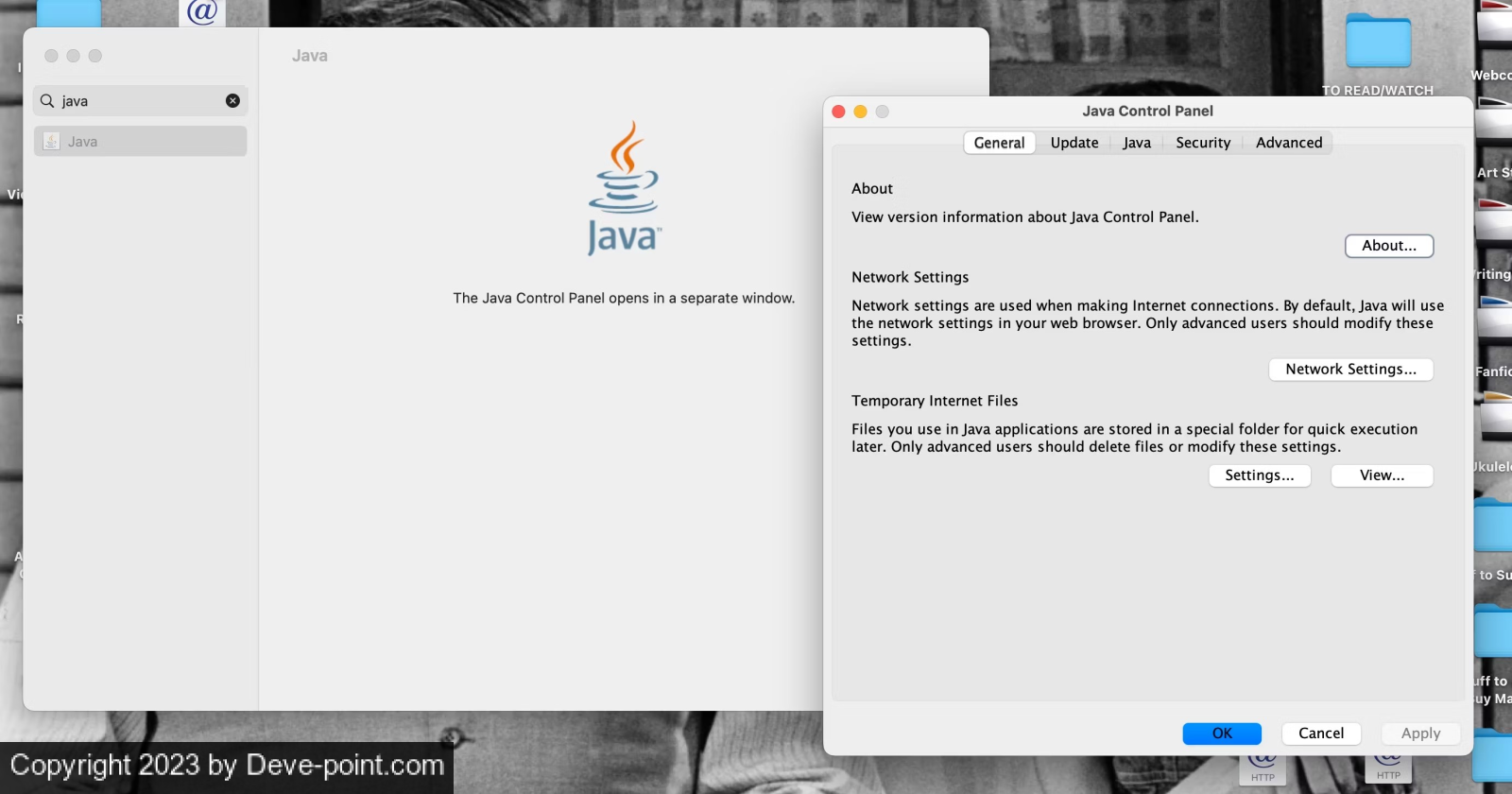Switch to the Update tab

click(1074, 143)
